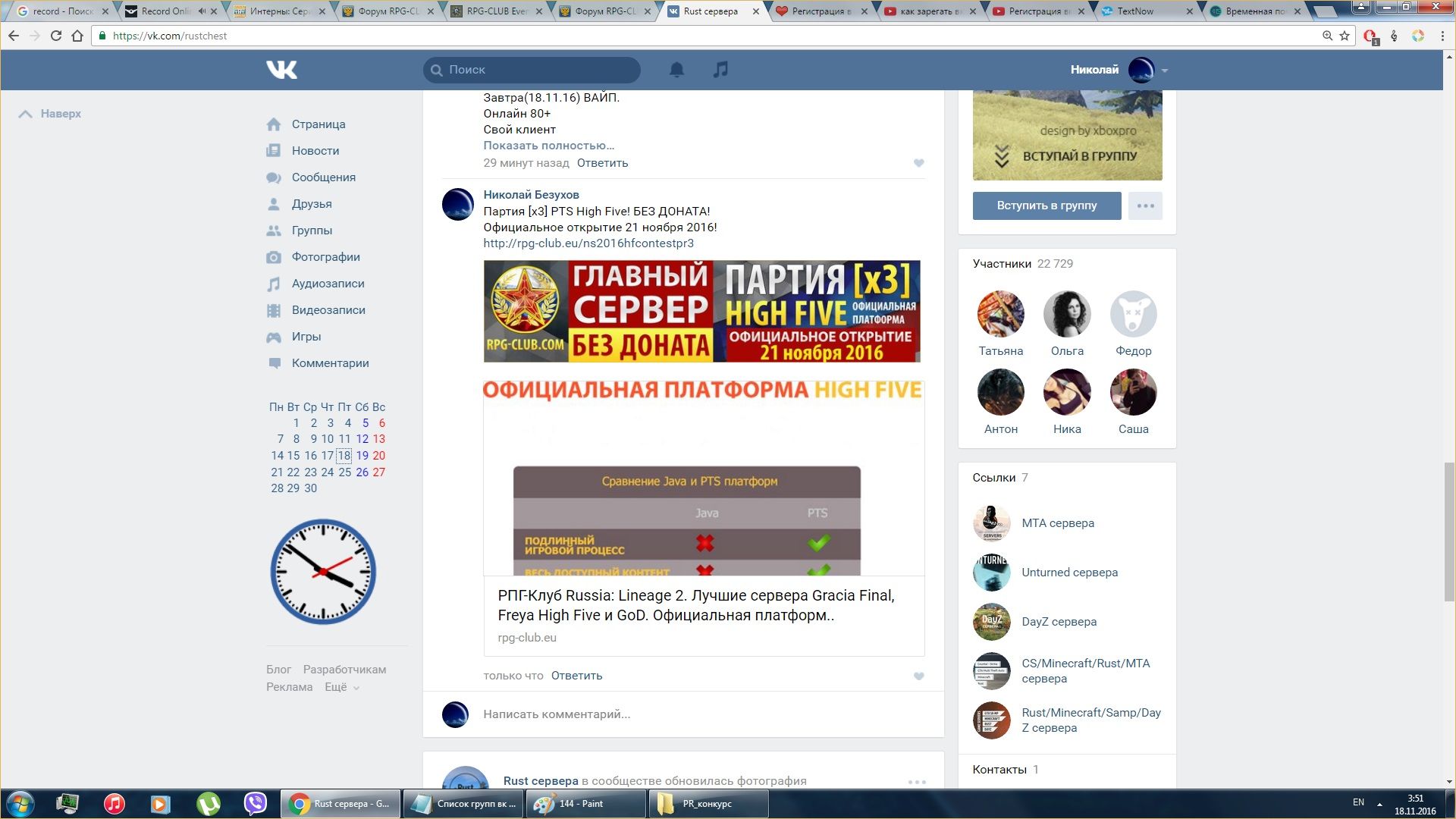Like Николай Безухов's comment heart icon
Image resolution: width=1456 pixels, height=819 pixels.
point(918,676)
